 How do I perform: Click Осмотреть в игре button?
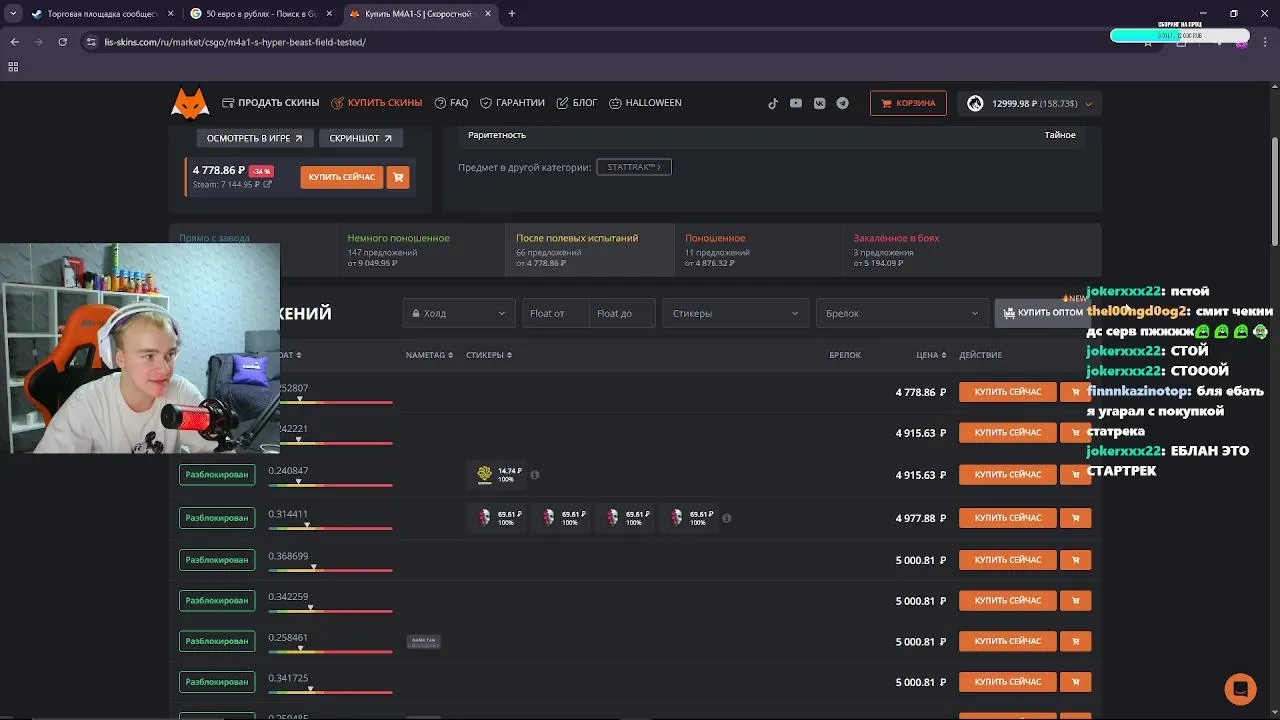254,138
